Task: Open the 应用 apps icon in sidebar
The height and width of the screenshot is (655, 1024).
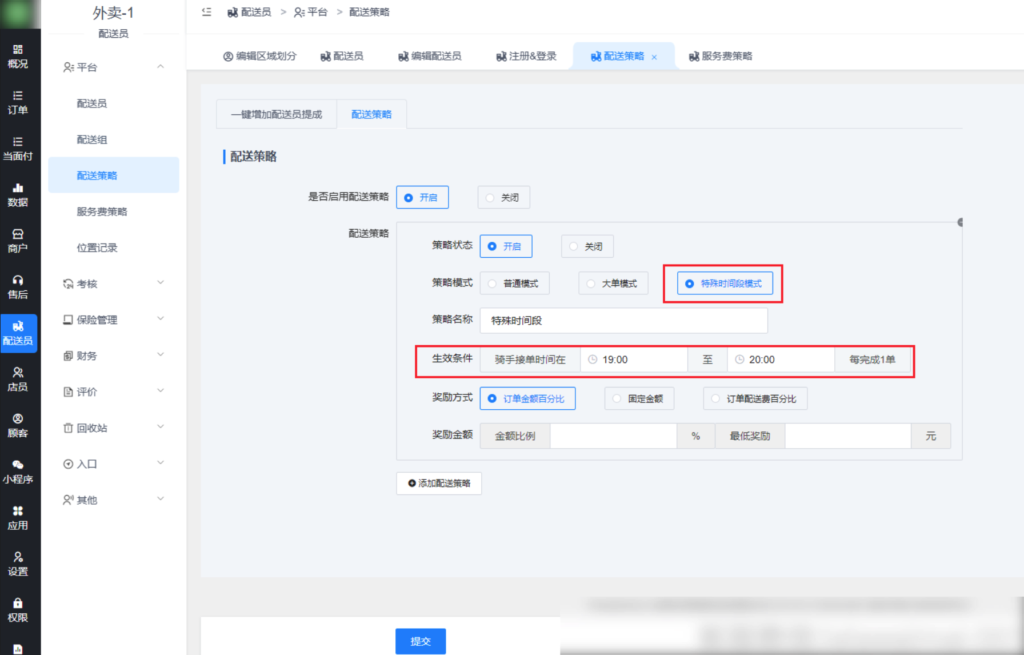Action: click(x=17, y=517)
